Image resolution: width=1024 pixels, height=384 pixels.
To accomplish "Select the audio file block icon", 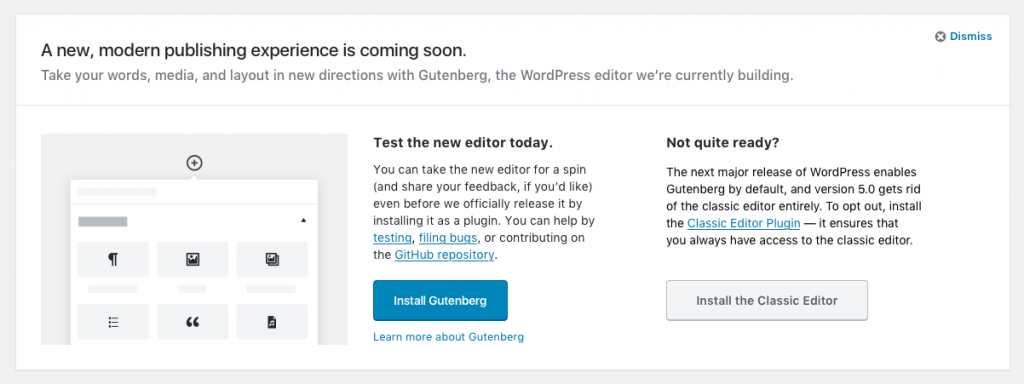I will point(272,321).
